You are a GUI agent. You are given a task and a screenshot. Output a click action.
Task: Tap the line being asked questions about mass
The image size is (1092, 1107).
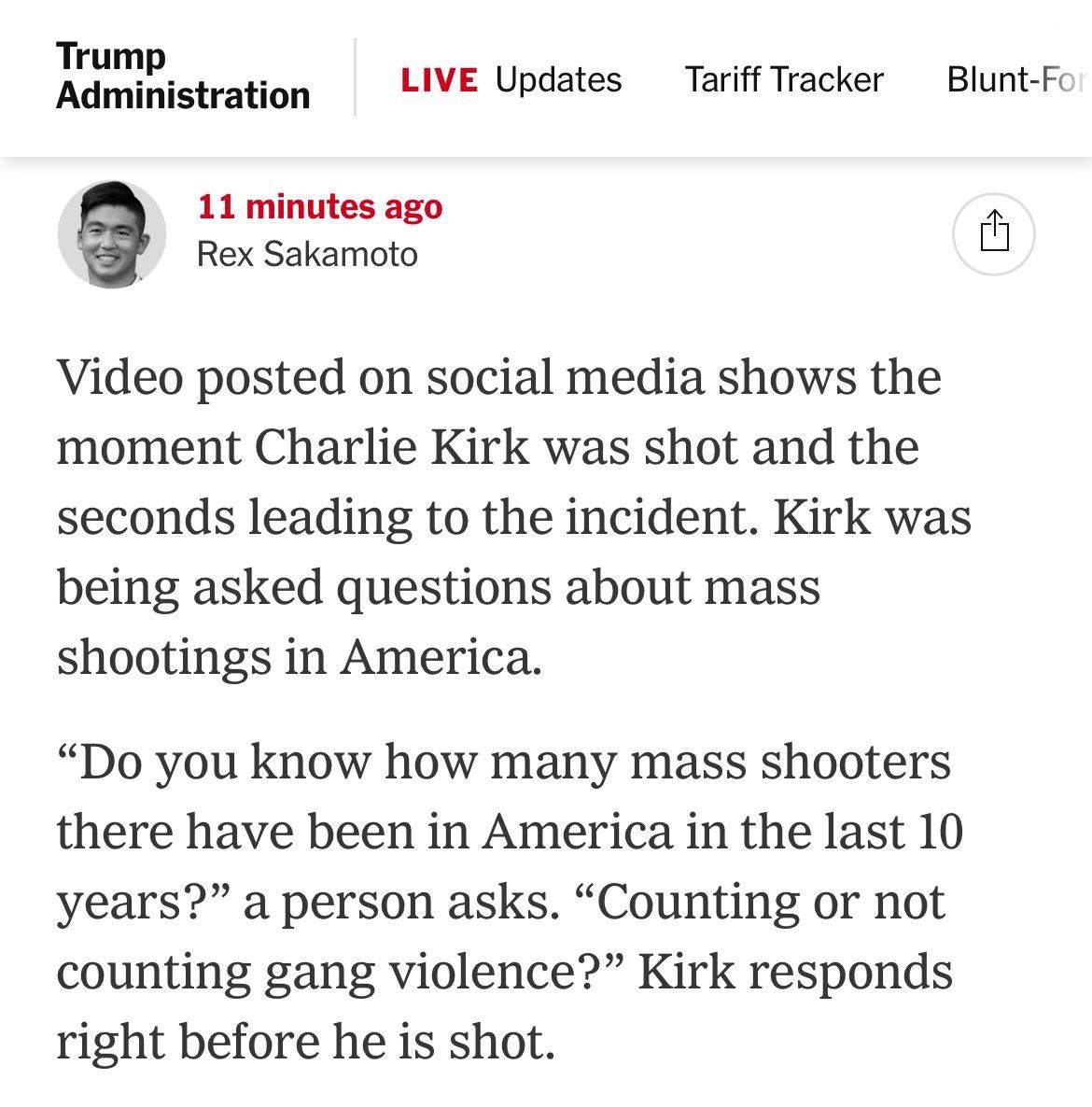(439, 589)
